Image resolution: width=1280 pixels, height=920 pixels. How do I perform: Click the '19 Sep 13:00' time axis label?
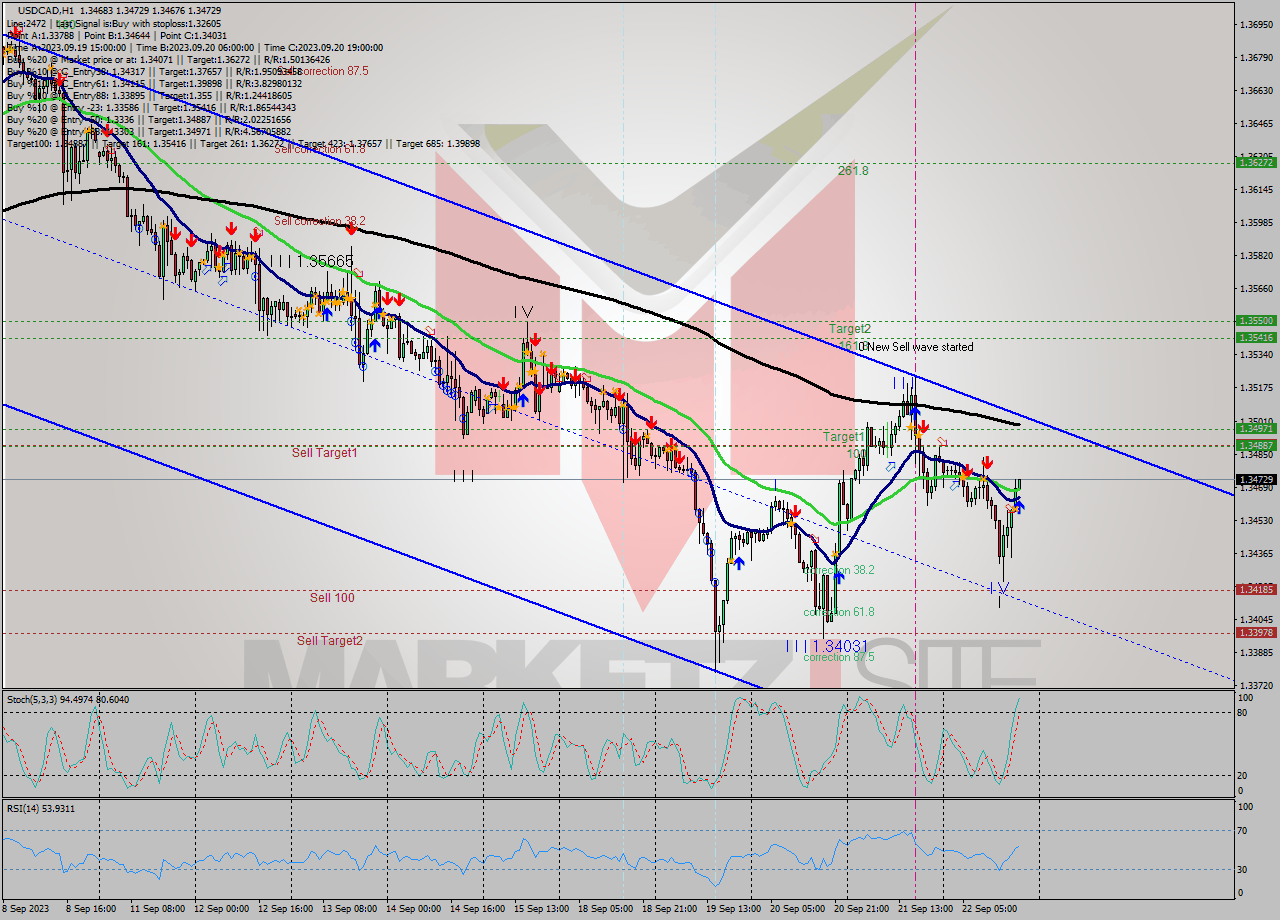733,909
